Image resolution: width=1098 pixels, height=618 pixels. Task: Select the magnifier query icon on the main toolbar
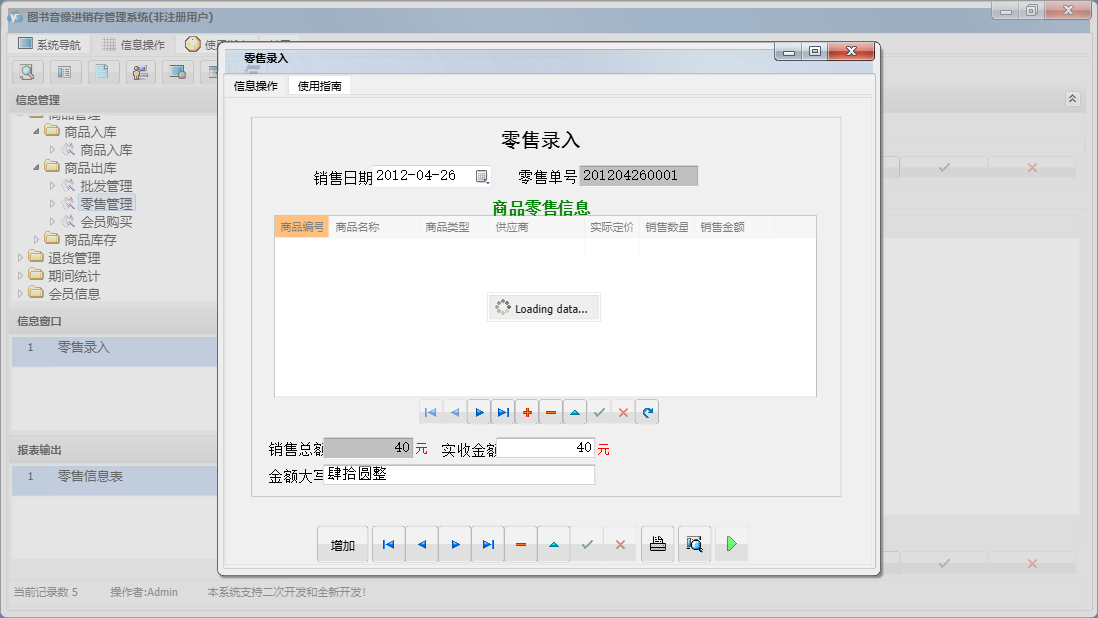[x=27, y=72]
